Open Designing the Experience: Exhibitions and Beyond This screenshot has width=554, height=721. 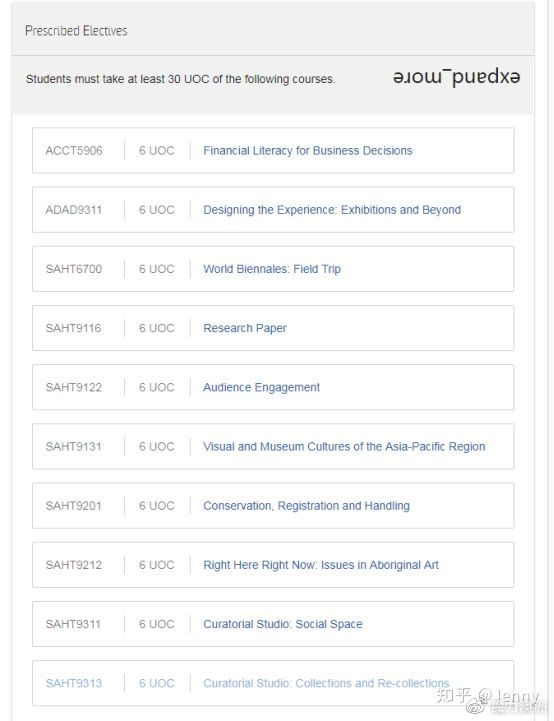(x=332, y=210)
